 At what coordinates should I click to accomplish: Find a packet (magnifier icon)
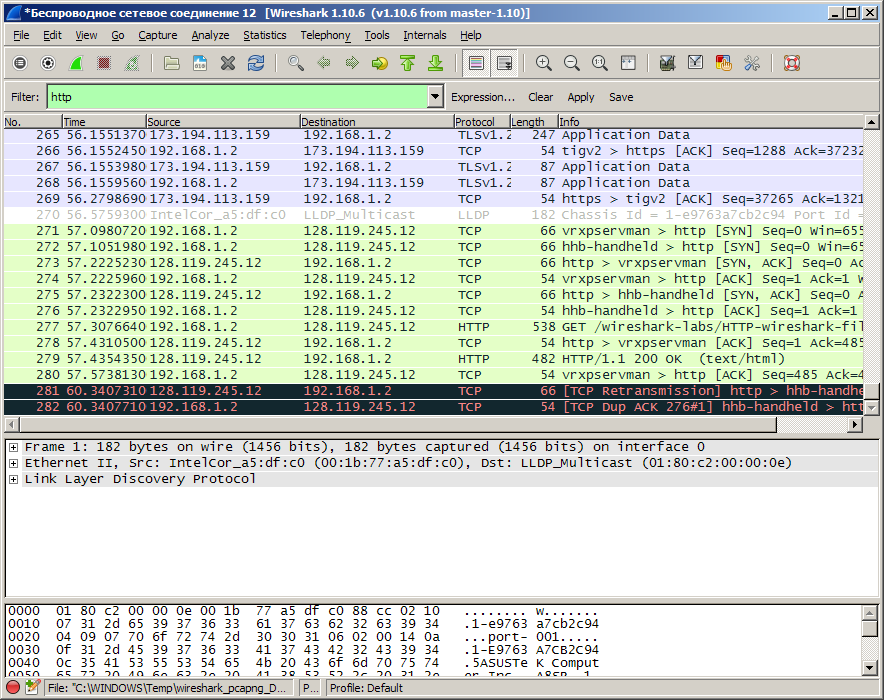pyautogui.click(x=295, y=63)
